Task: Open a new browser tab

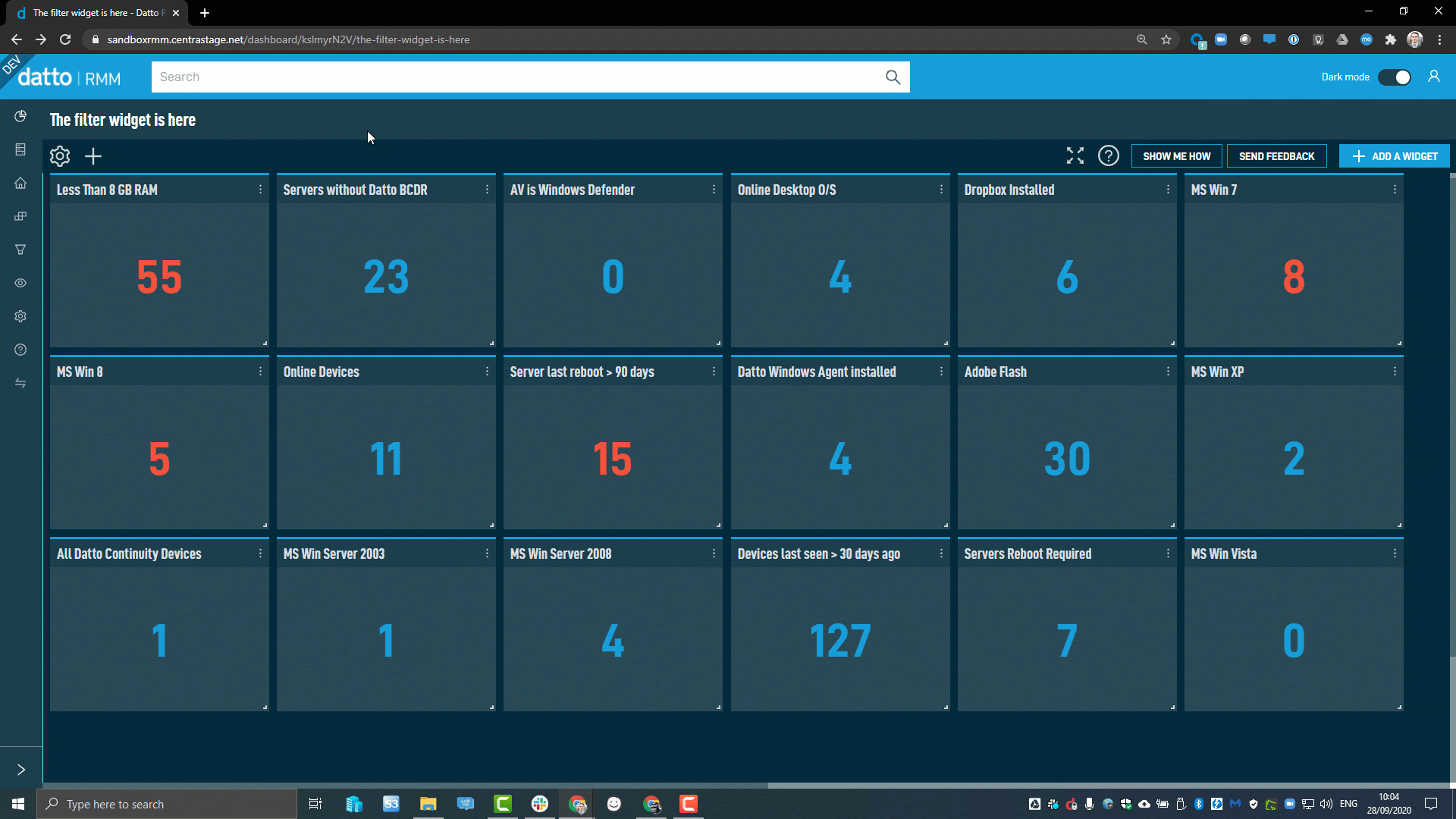Action: pyautogui.click(x=205, y=13)
